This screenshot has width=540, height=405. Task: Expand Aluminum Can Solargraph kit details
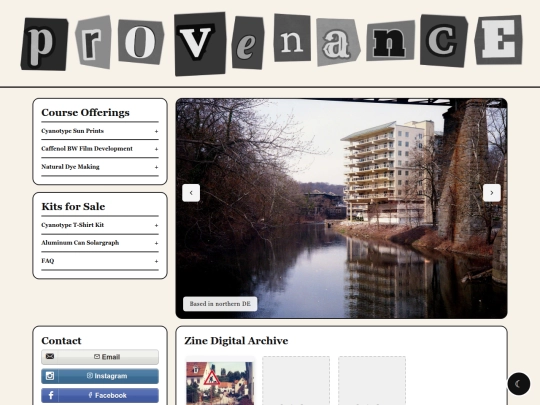tap(100, 243)
